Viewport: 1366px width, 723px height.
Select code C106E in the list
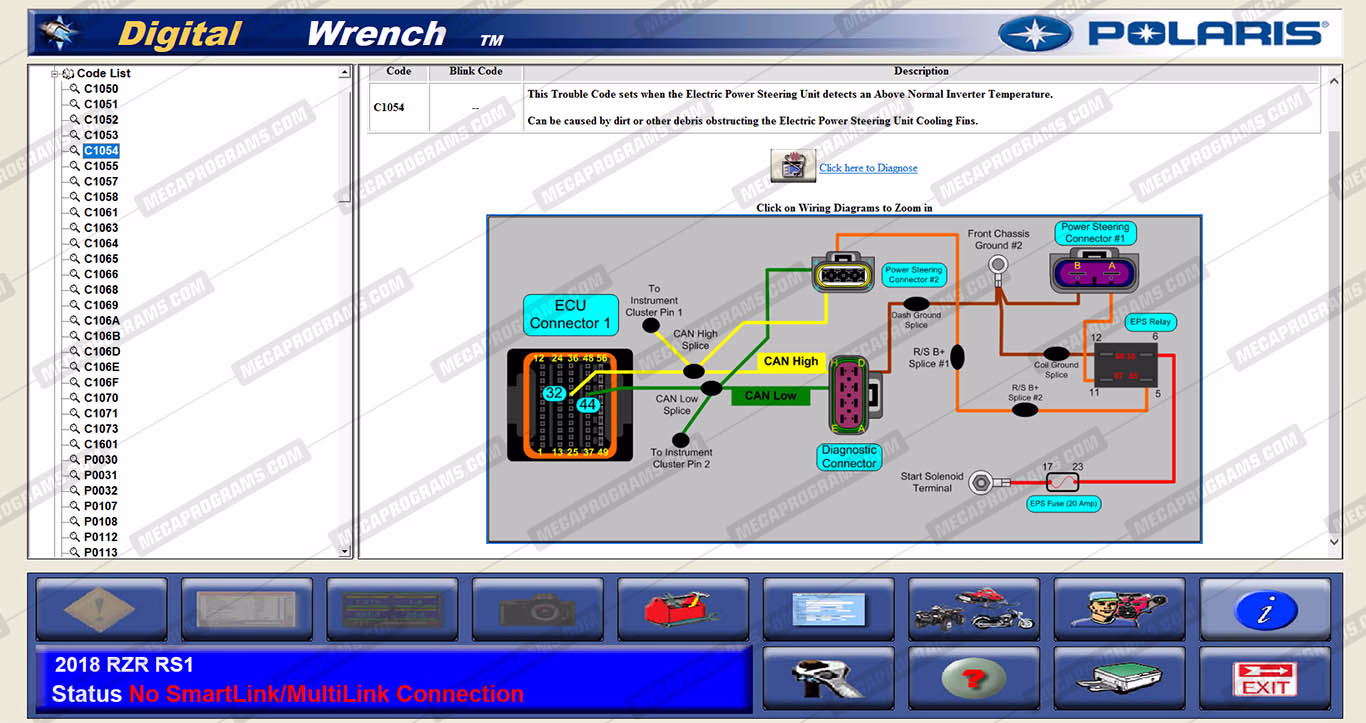point(102,367)
